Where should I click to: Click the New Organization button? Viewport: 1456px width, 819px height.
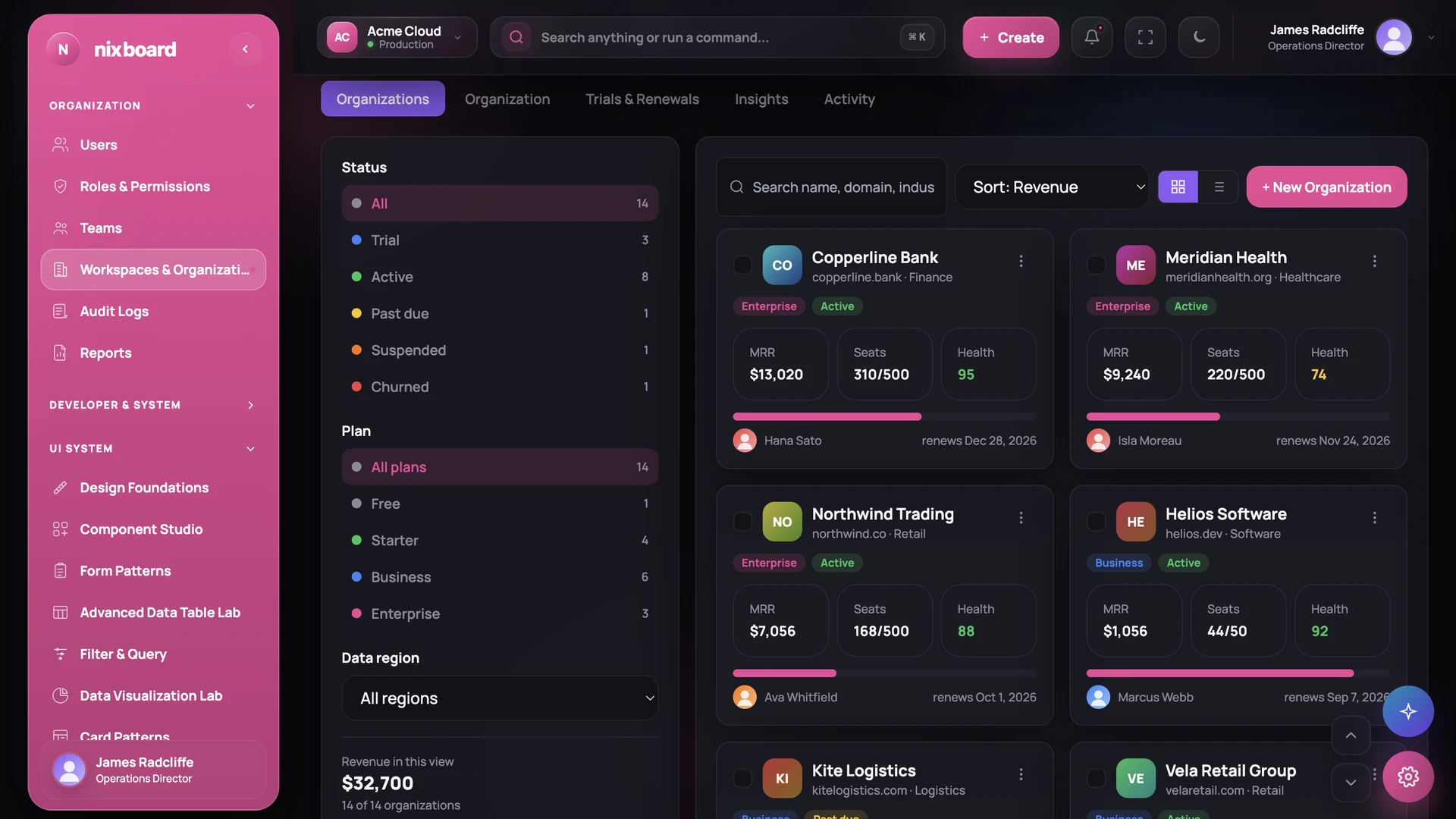[x=1326, y=187]
